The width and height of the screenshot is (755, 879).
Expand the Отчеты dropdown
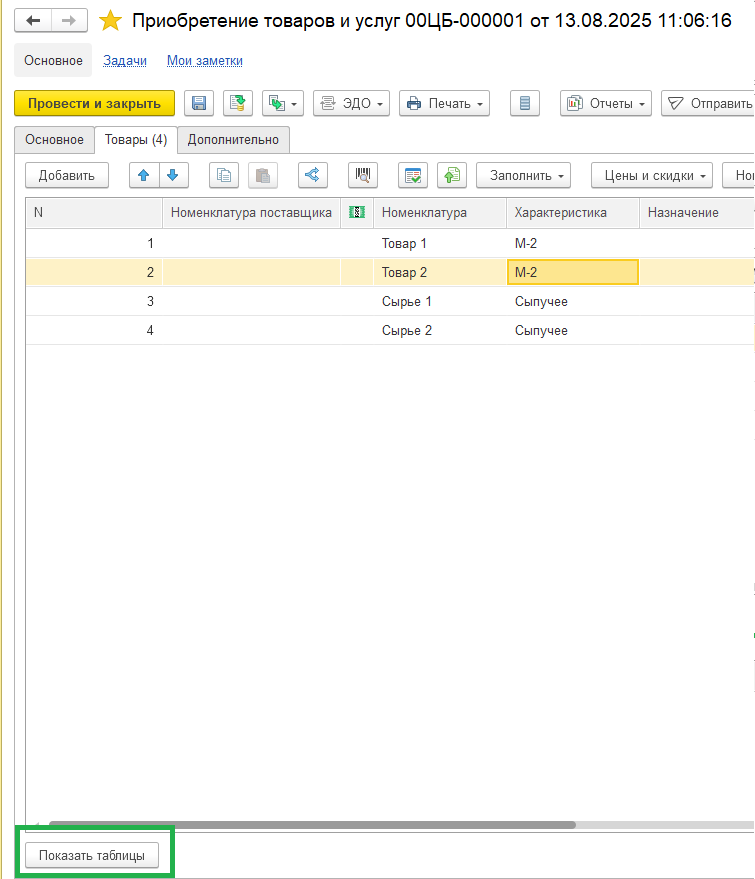[606, 103]
